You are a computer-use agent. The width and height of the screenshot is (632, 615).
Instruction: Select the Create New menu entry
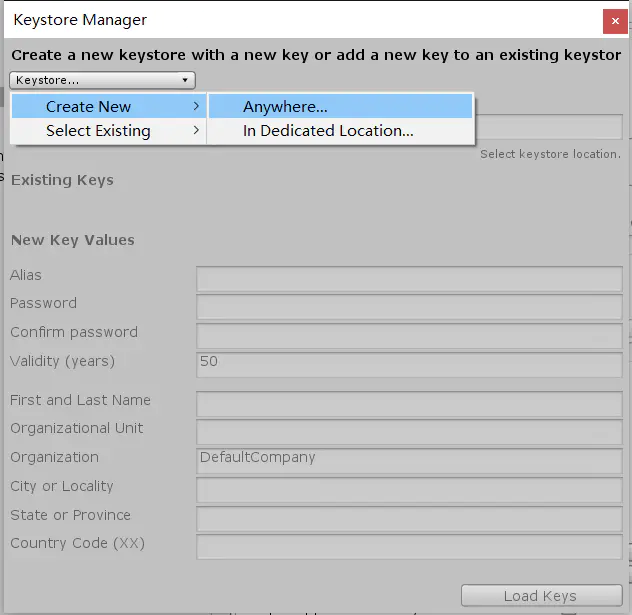[x=109, y=106]
